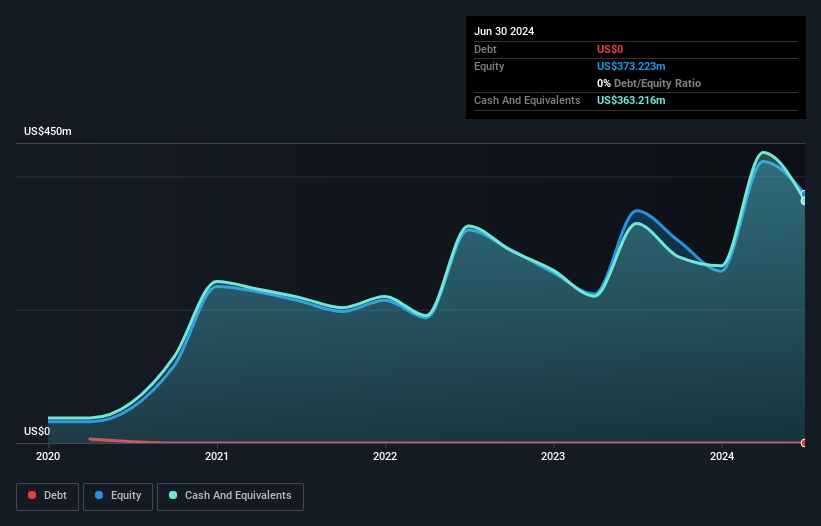This screenshot has height=526, width=821.
Task: Click the US$450m y-axis label
Action: pos(48,131)
